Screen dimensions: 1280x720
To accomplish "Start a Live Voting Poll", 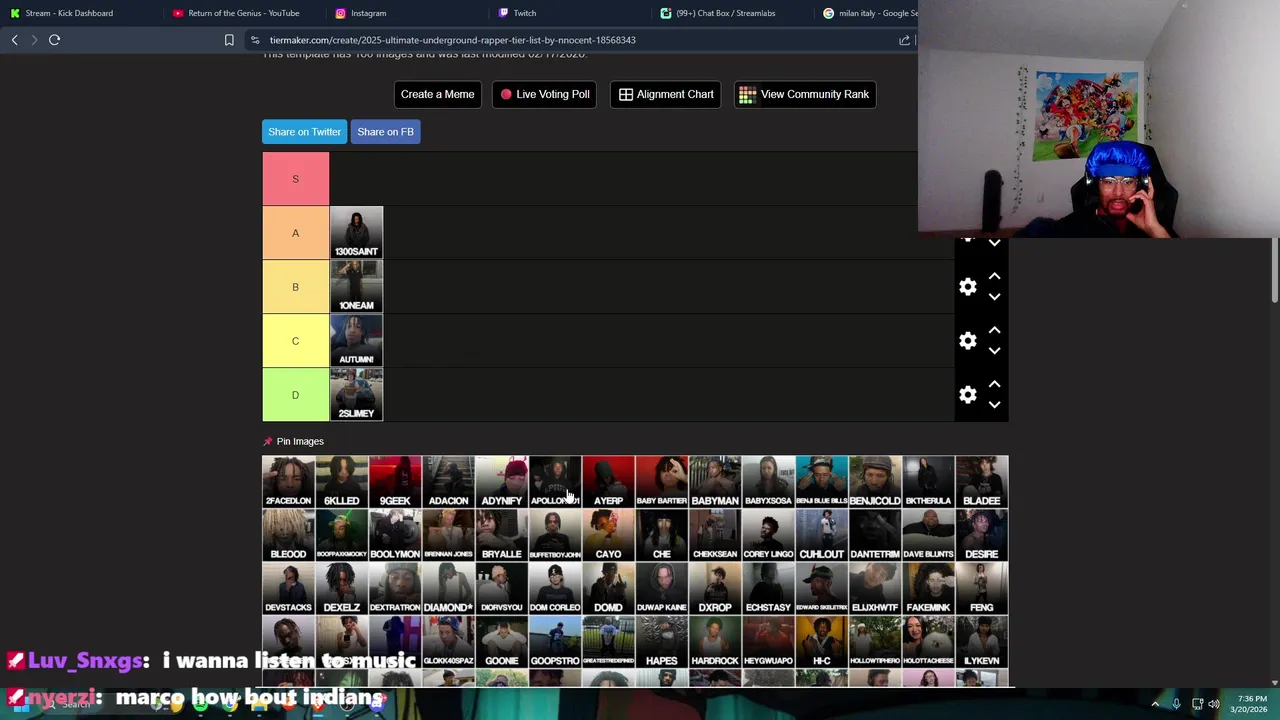I will (x=545, y=94).
